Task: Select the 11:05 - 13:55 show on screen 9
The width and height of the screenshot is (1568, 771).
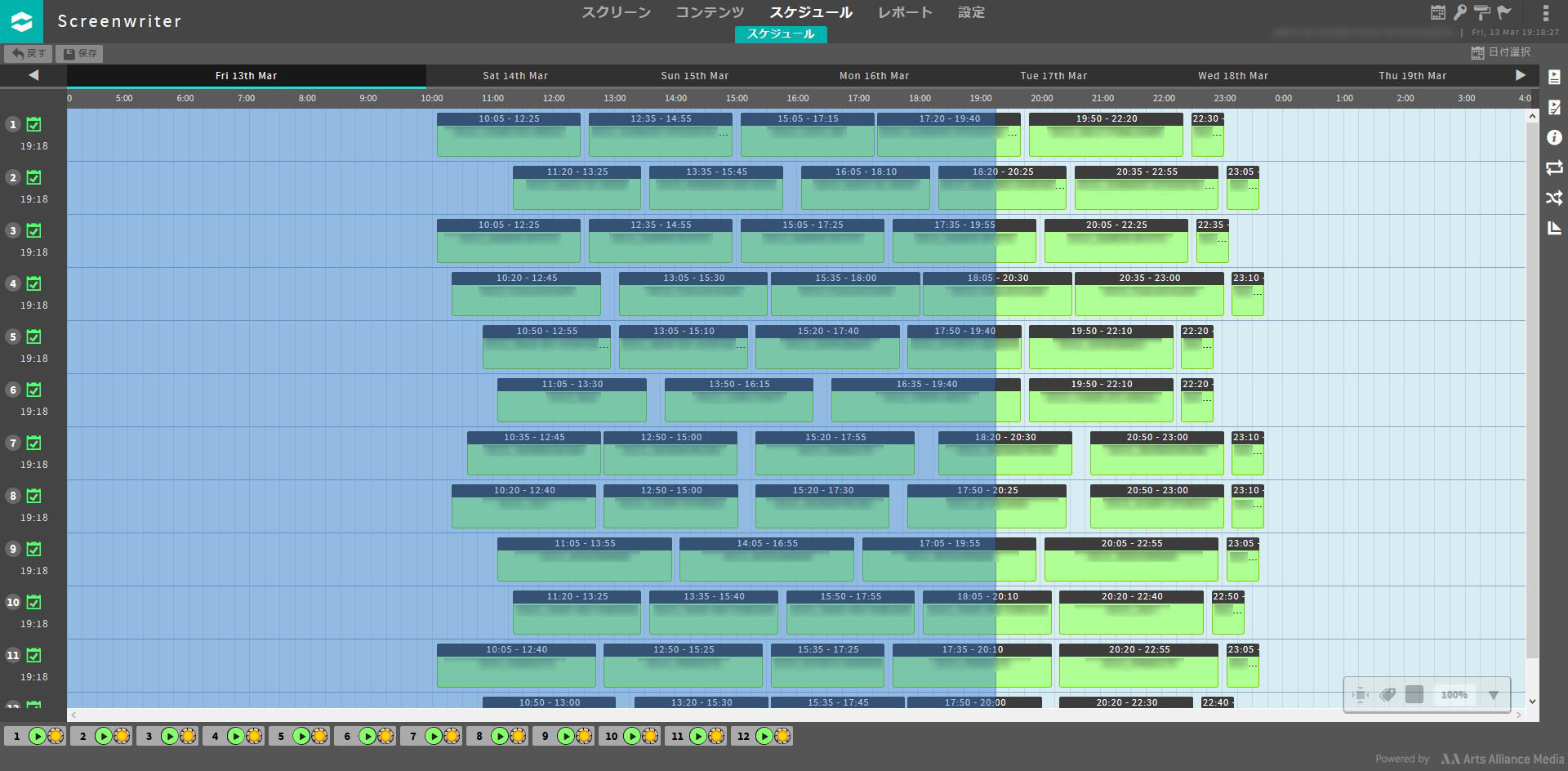Action: pos(585,559)
